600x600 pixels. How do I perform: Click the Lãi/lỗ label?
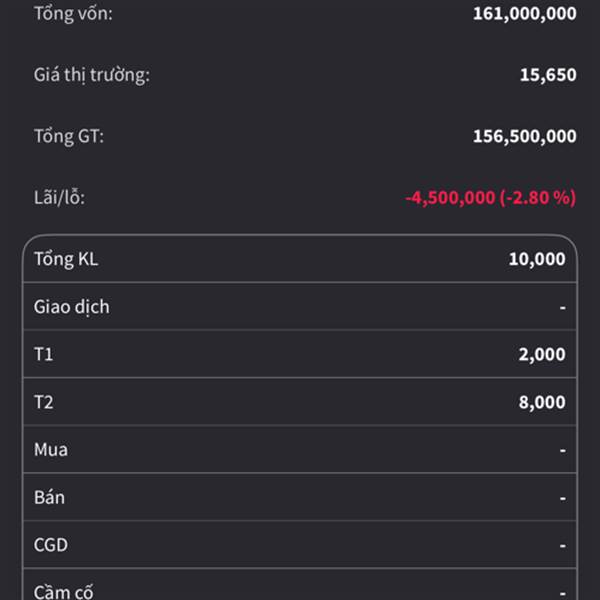click(59, 197)
